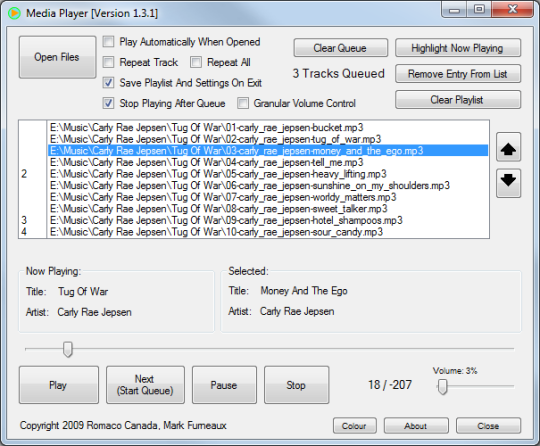Select 02-carly_rae_jepsen-tug_of_war.mp3 track
The image size is (540, 446).
(x=268, y=139)
